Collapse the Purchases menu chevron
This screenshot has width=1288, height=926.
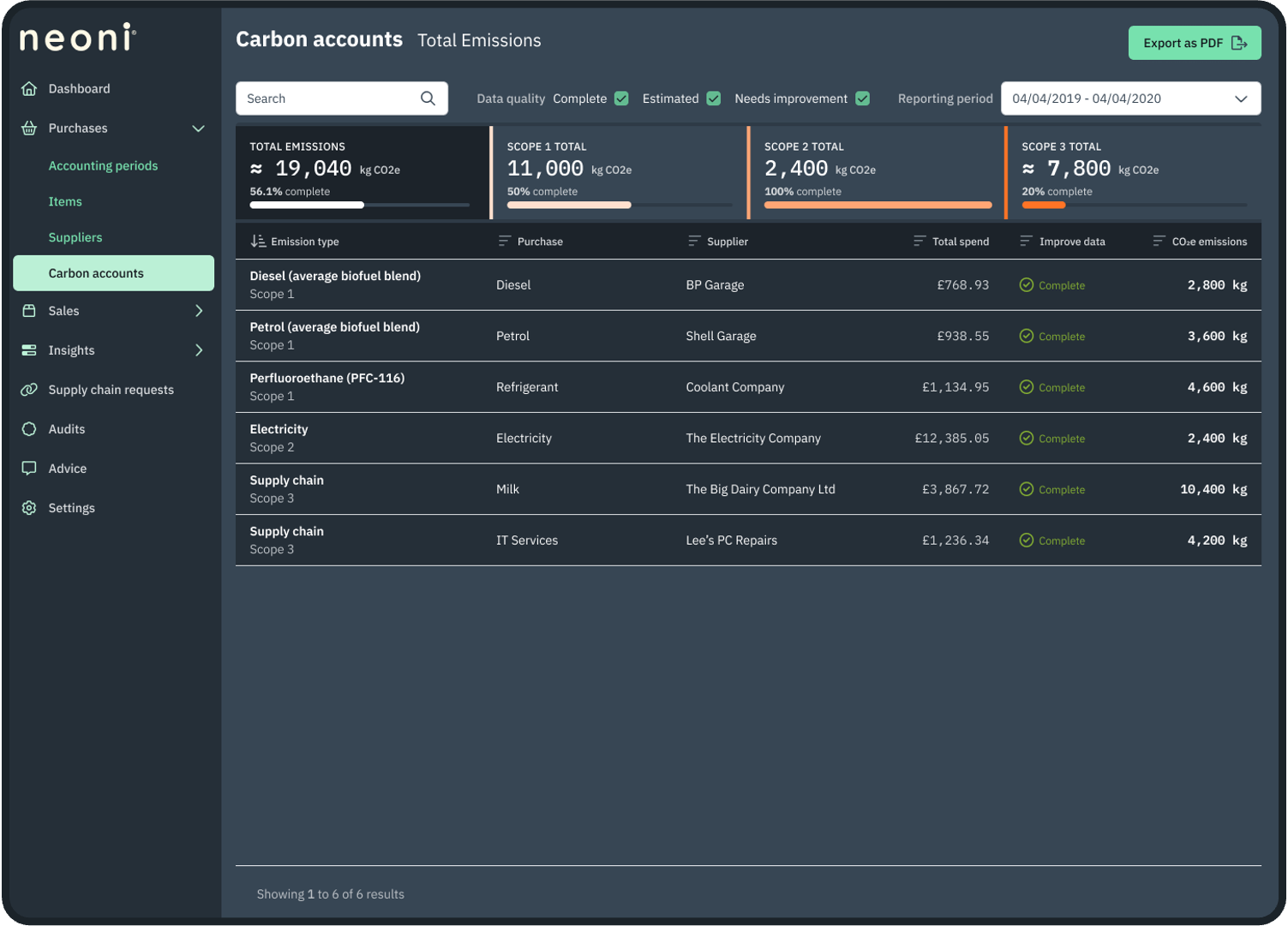pyautogui.click(x=198, y=128)
